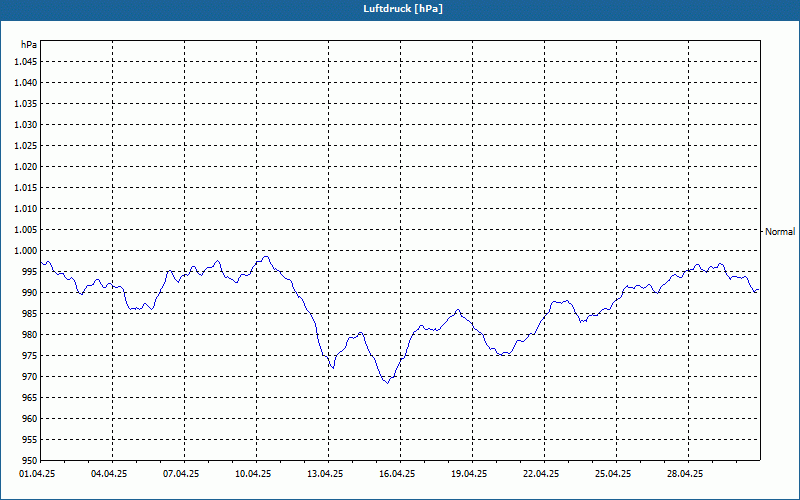Pick the 1.015 y-axis value

point(26,188)
